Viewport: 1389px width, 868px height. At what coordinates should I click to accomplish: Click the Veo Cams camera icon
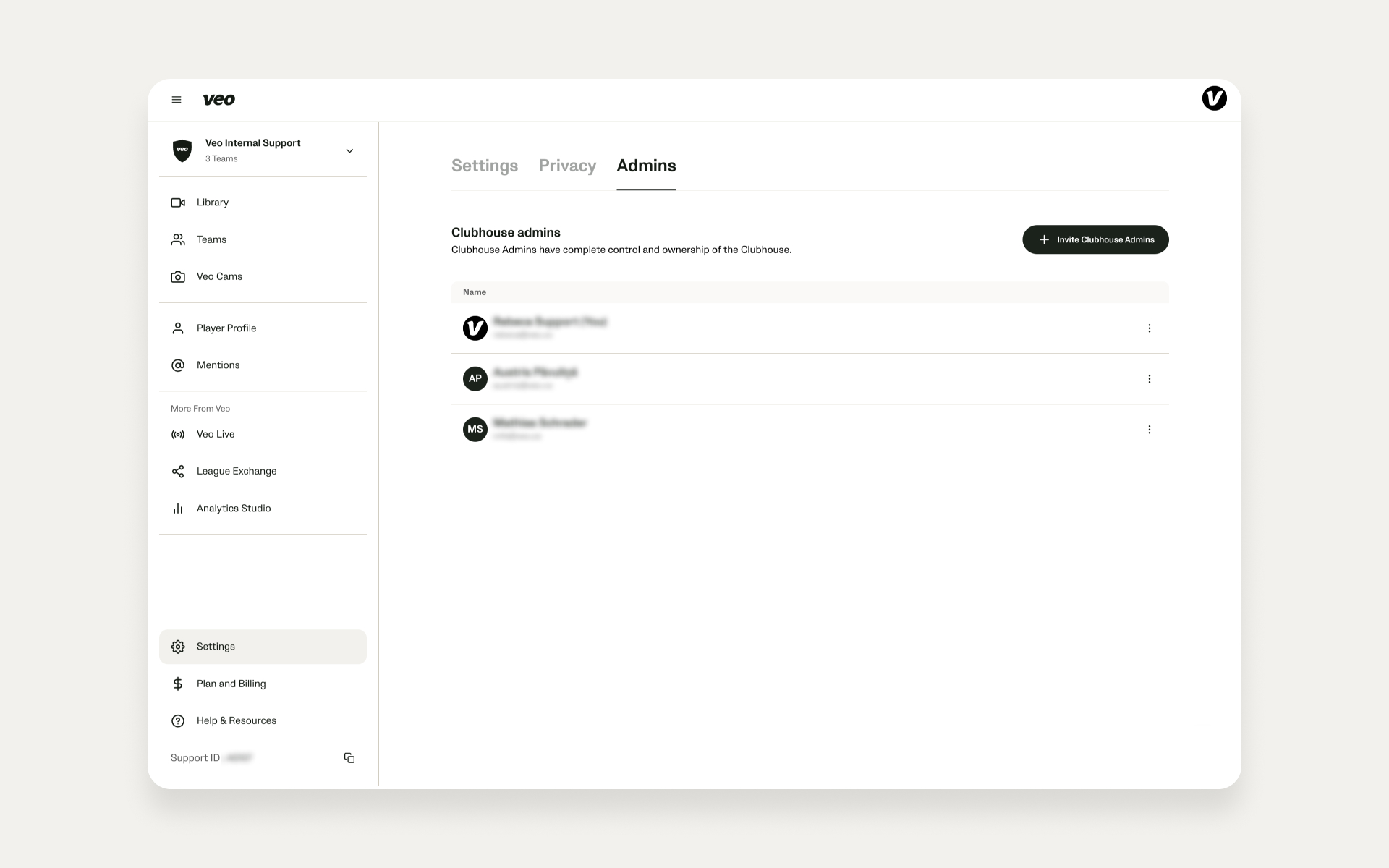pos(177,277)
